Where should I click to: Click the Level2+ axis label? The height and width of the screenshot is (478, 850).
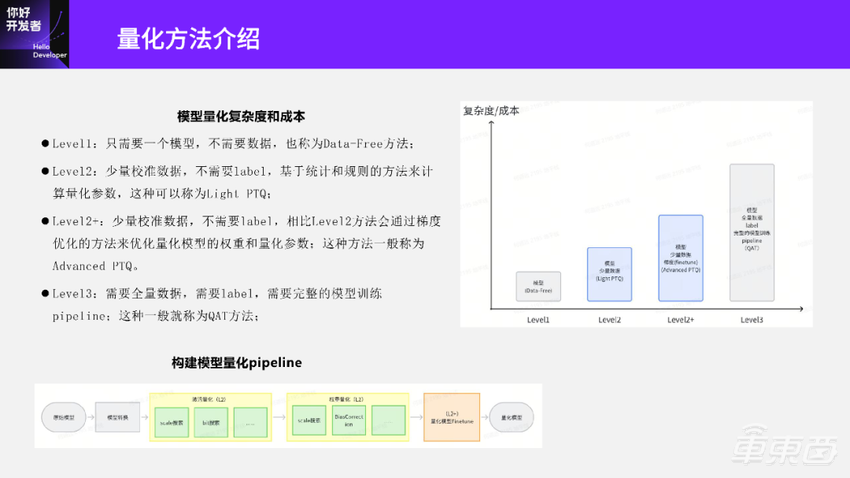681,319
